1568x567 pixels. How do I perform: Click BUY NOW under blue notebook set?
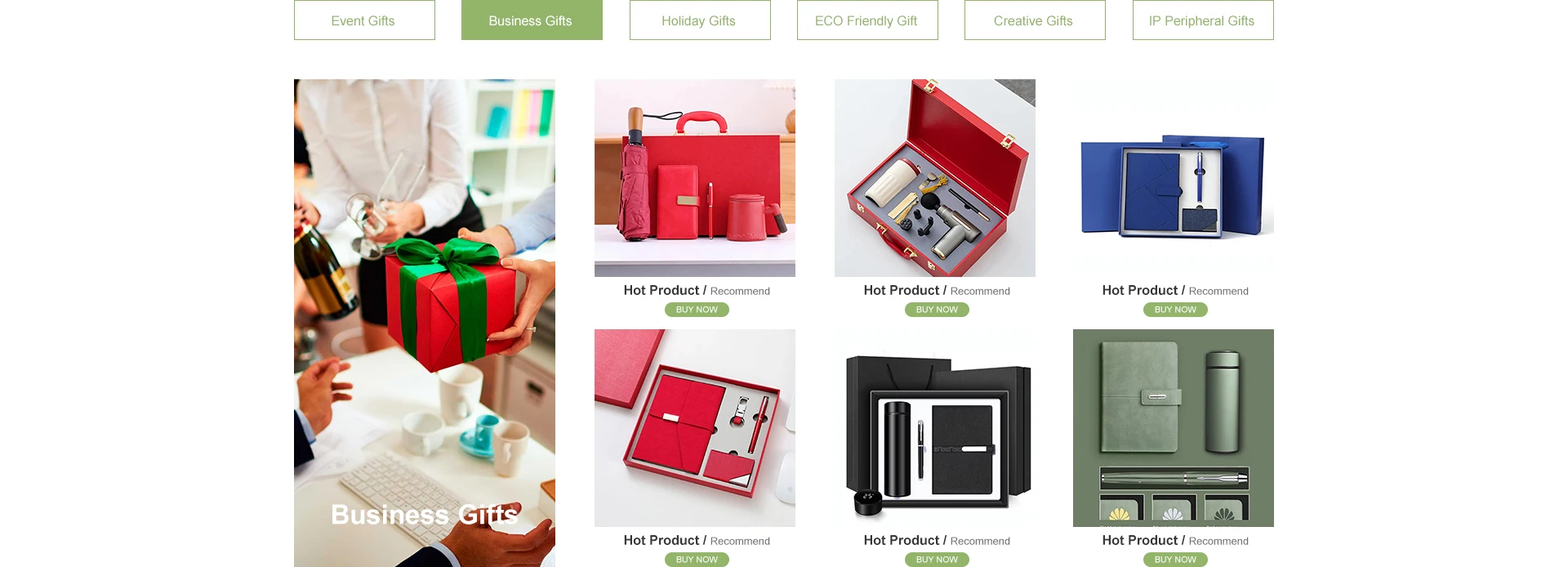point(1175,310)
